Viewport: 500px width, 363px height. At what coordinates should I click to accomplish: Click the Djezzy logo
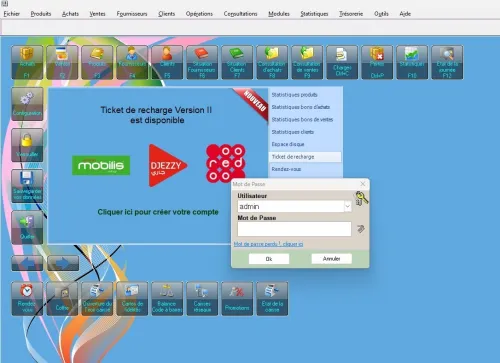point(168,165)
